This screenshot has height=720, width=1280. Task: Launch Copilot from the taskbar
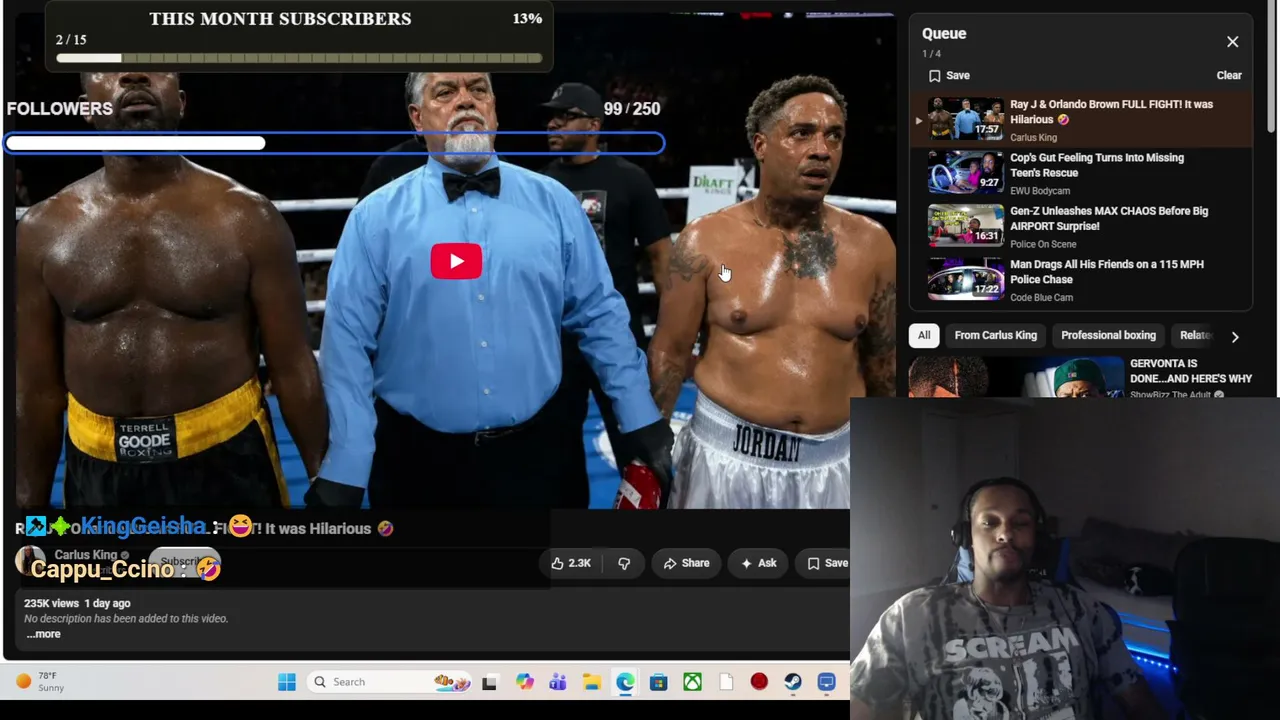524,682
